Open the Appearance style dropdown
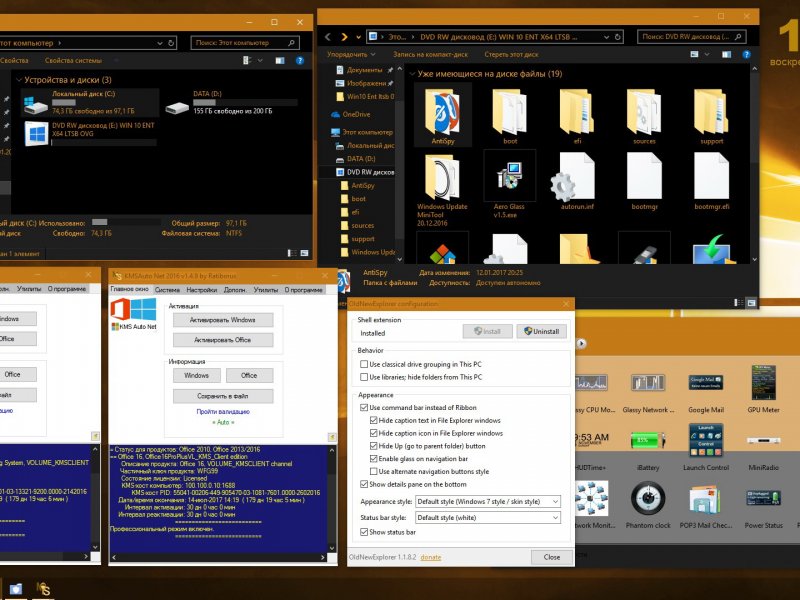The height and width of the screenshot is (600, 800). [488, 502]
